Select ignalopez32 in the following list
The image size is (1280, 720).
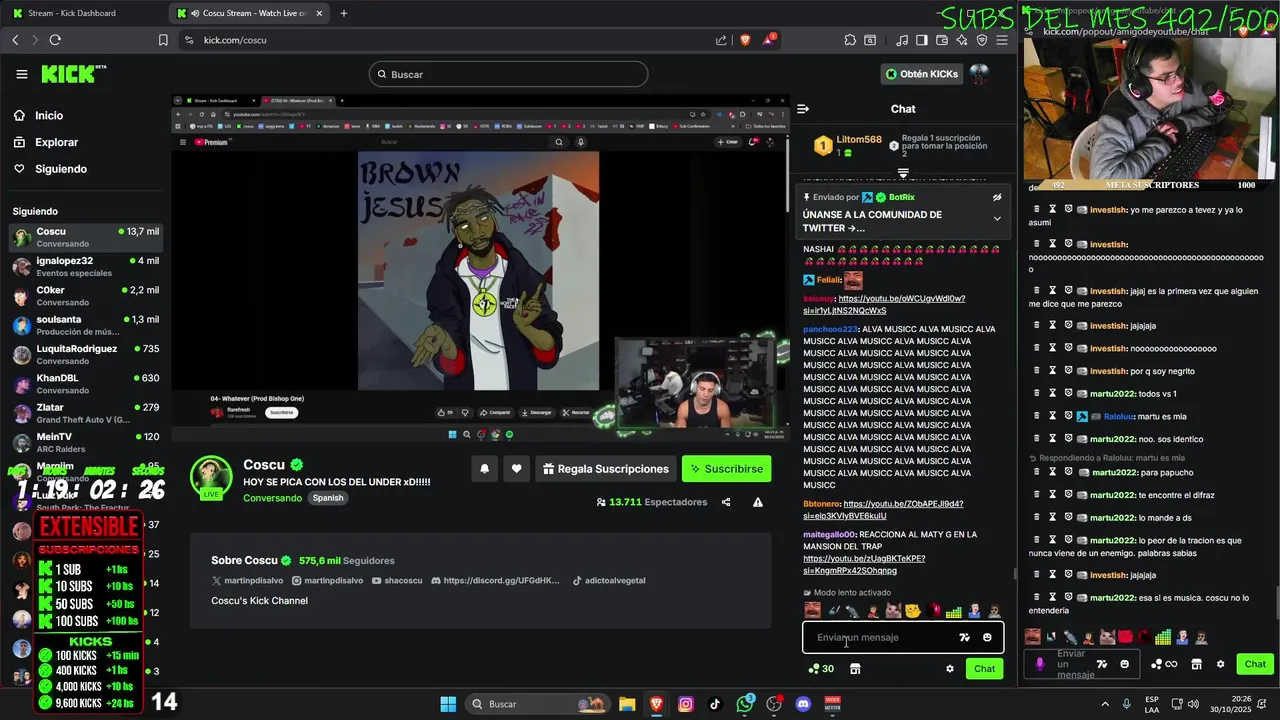coord(85,267)
